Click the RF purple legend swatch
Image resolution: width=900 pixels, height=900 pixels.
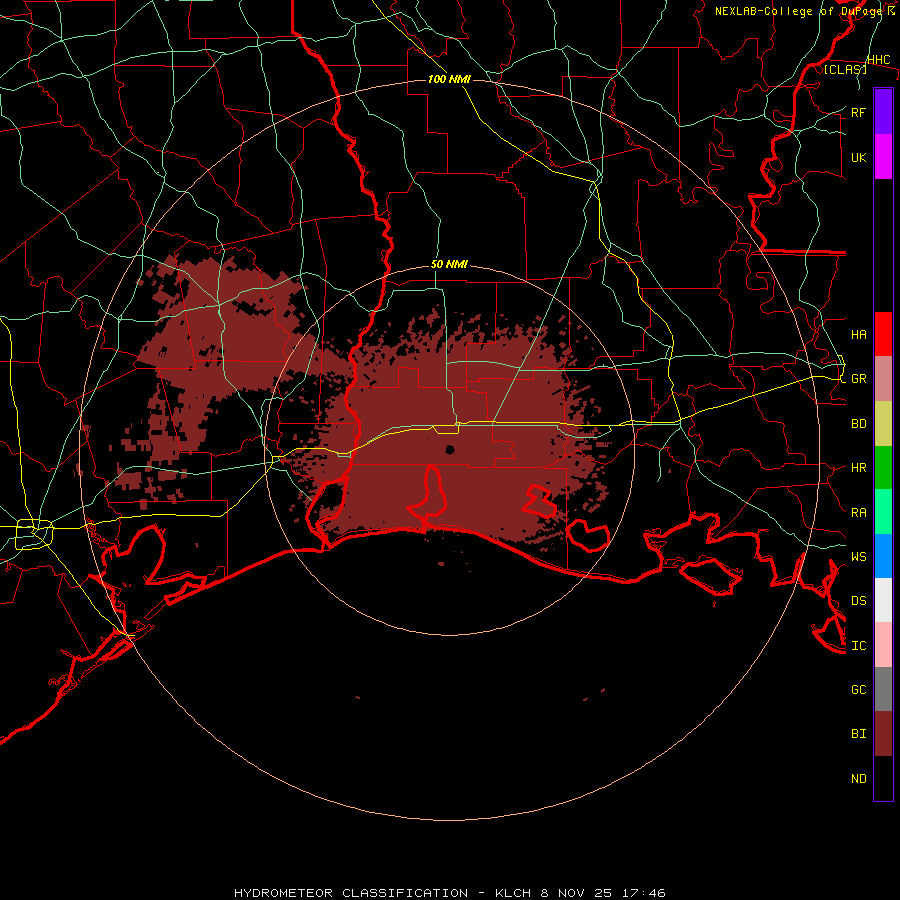(883, 112)
